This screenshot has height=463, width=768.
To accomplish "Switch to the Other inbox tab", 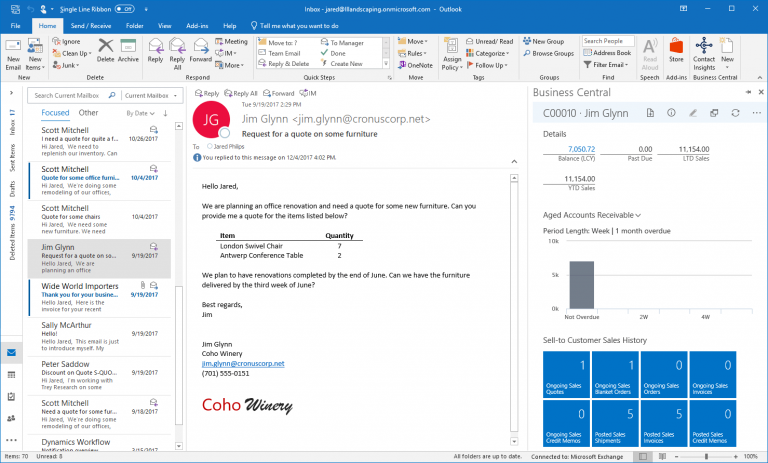I will [88, 113].
